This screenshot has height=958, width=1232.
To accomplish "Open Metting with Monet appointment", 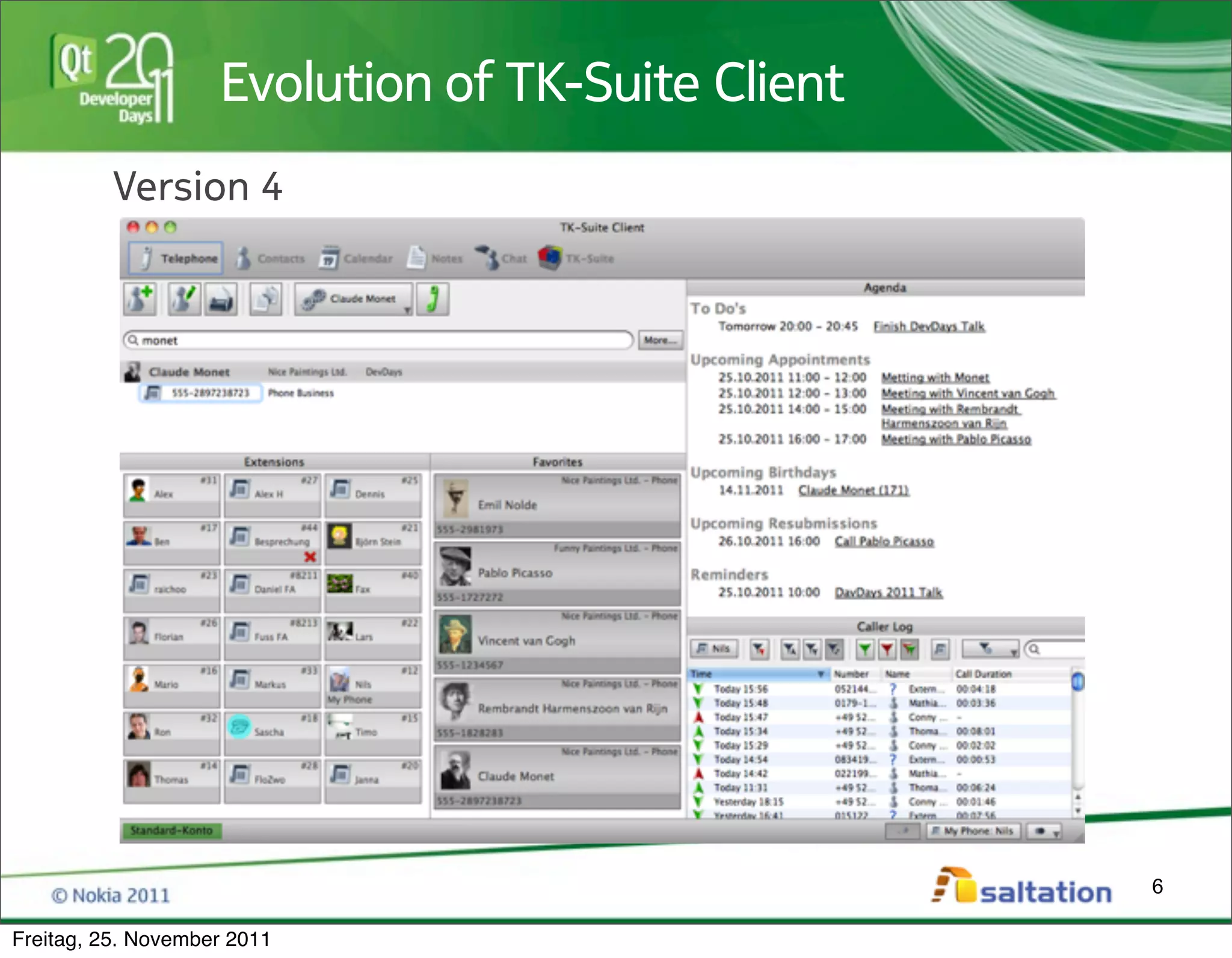I will [x=935, y=378].
